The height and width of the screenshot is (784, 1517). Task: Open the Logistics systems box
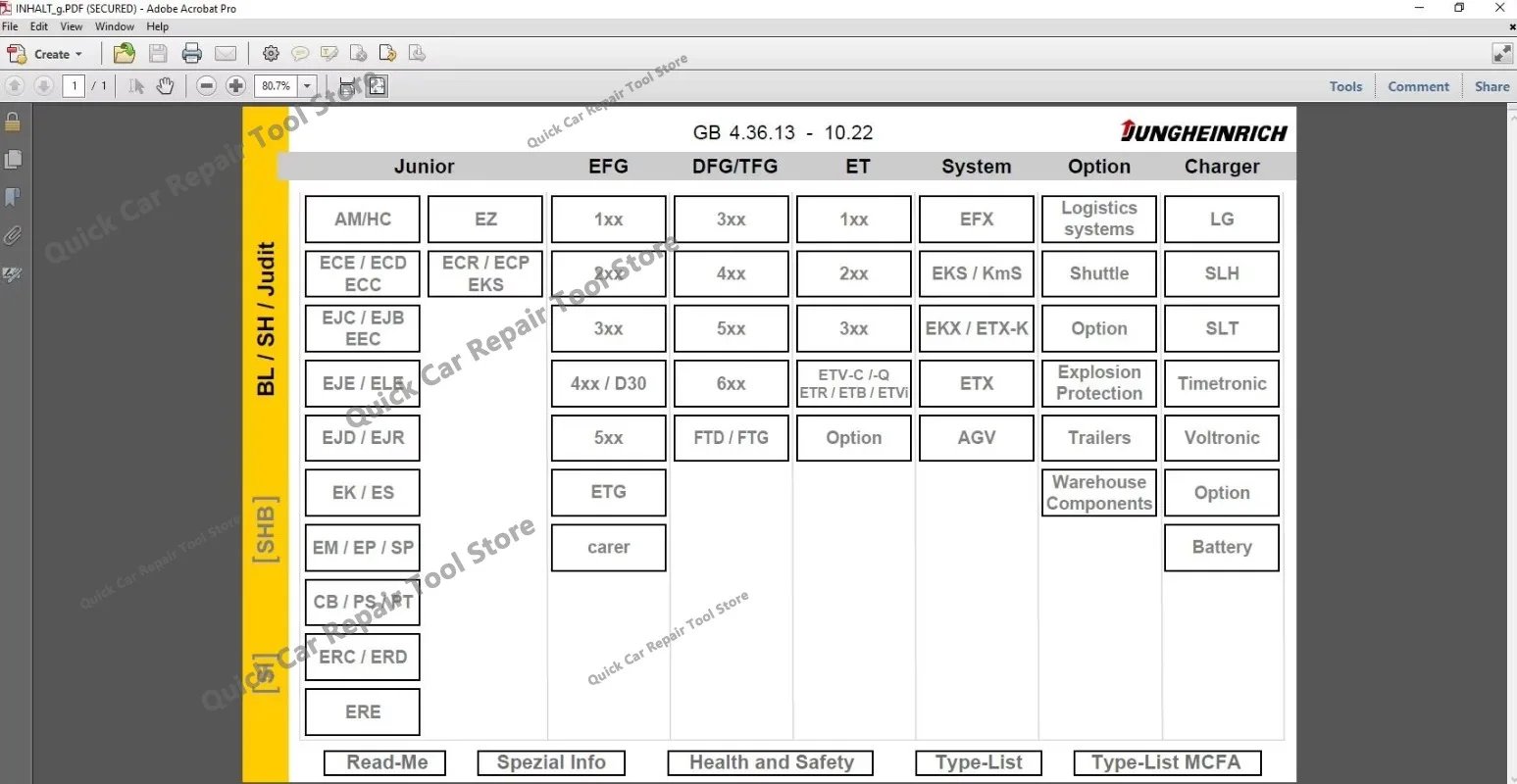coord(1099,220)
